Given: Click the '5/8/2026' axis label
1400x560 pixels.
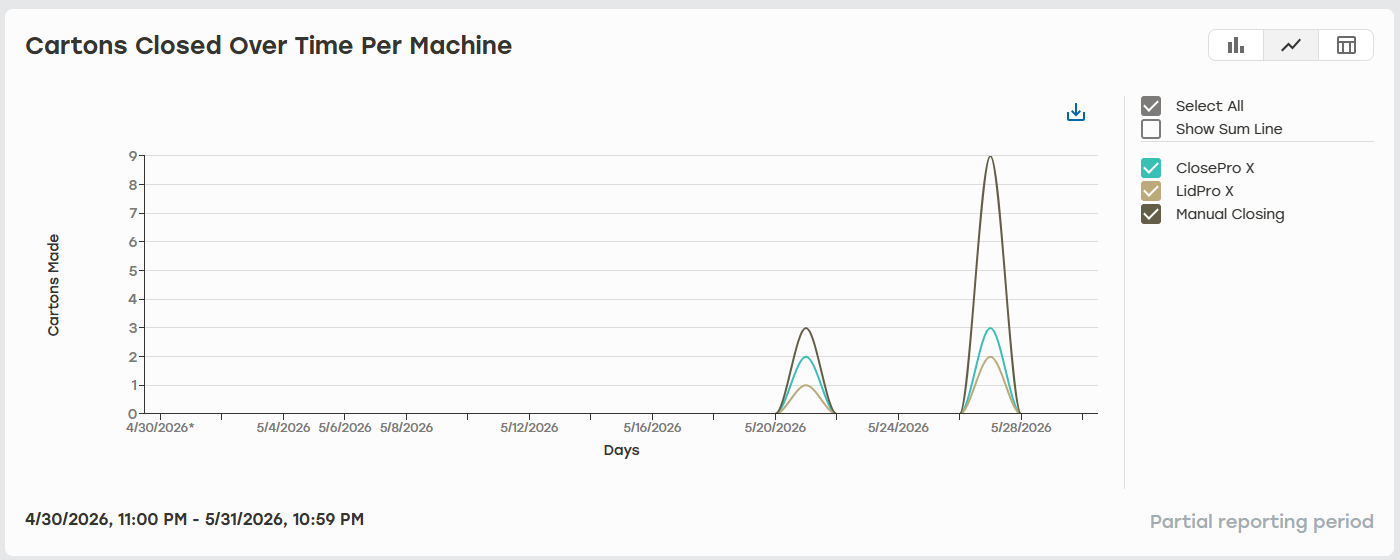Looking at the screenshot, I should 406,428.
